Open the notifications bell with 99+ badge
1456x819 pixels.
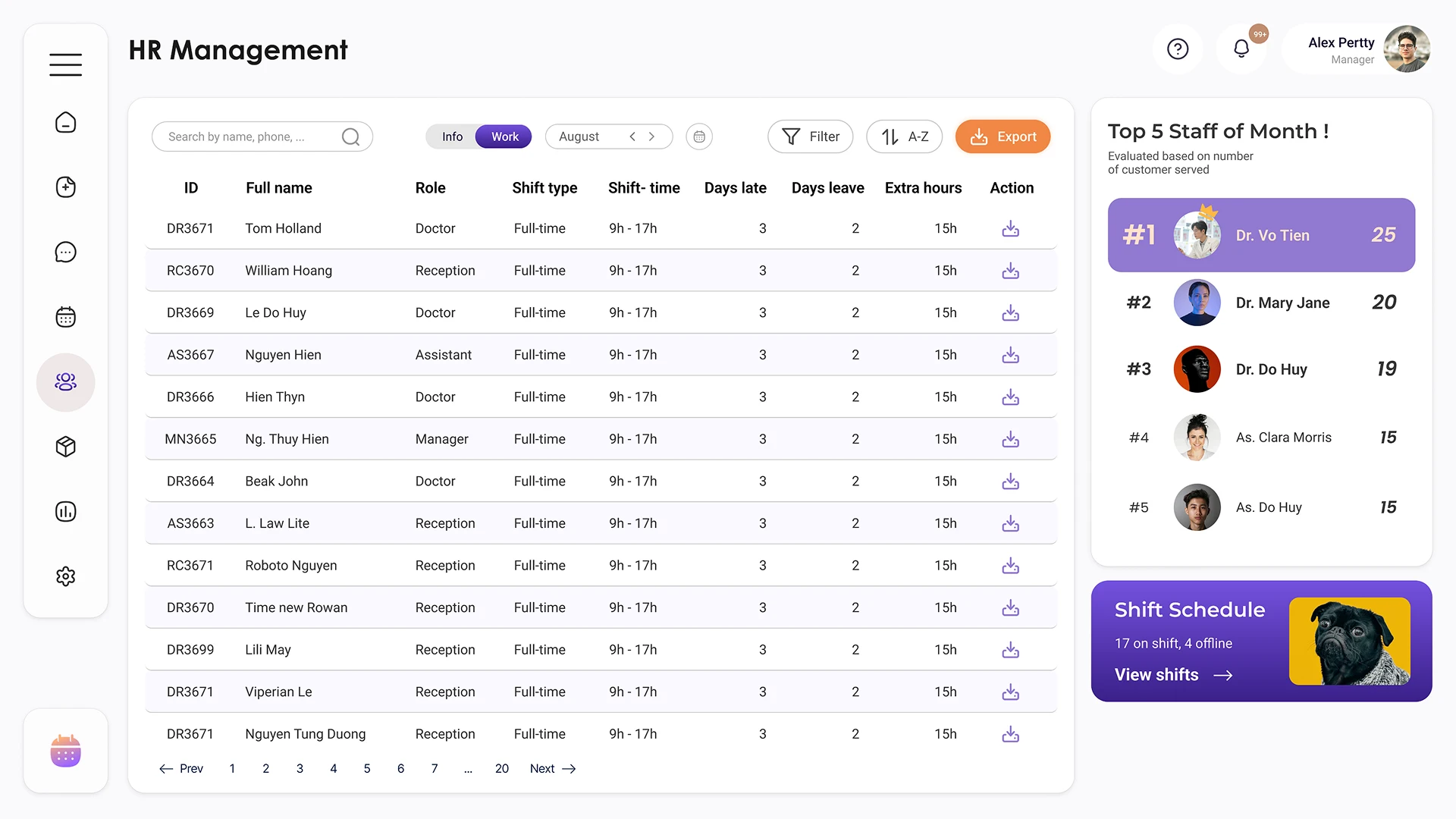pyautogui.click(x=1241, y=48)
